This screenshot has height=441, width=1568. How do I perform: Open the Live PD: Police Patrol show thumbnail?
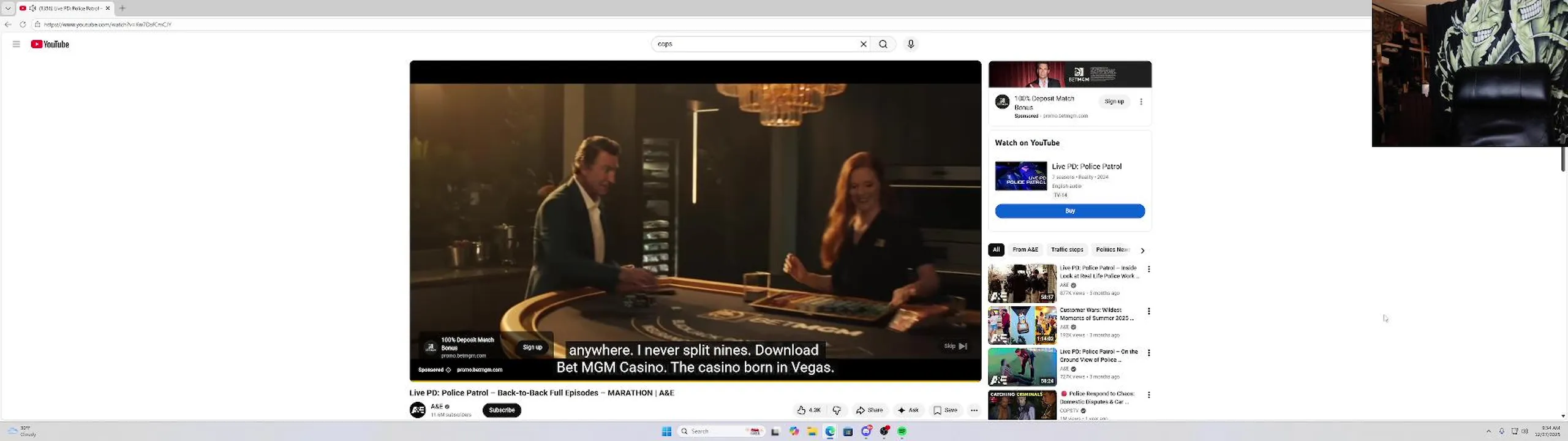[x=1021, y=176]
